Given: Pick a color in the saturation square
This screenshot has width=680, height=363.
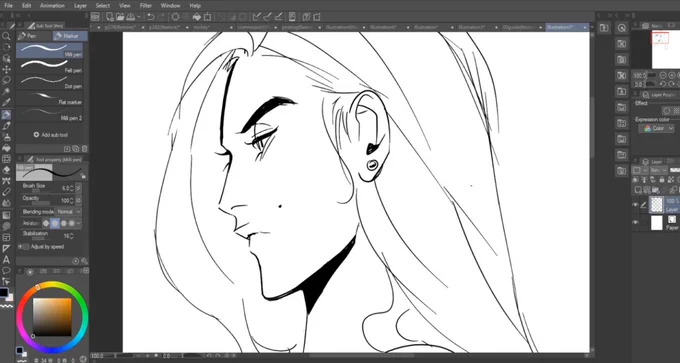Looking at the screenshot, I should click(52, 317).
